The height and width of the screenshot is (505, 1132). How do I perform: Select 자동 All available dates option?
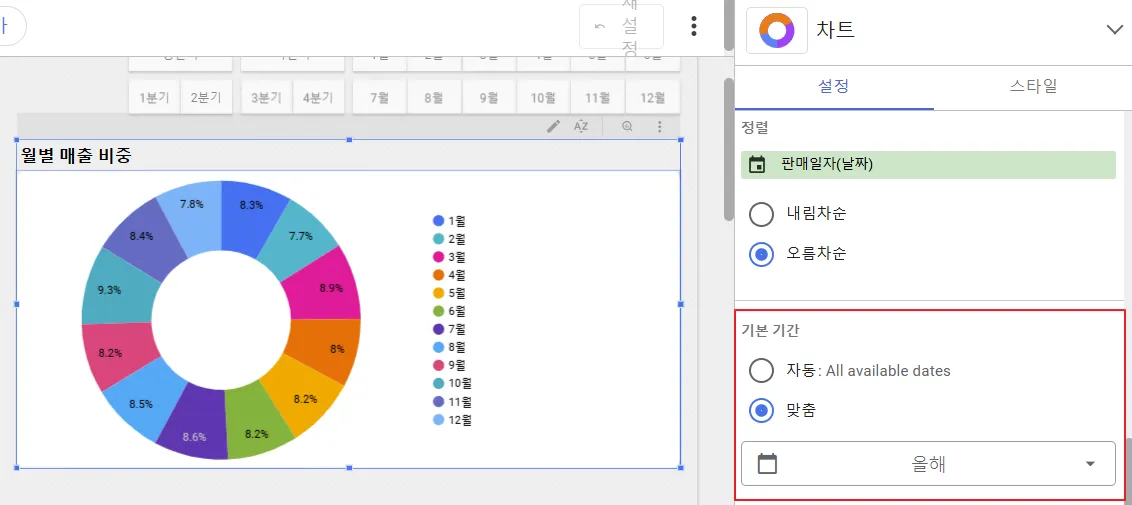[x=761, y=371]
